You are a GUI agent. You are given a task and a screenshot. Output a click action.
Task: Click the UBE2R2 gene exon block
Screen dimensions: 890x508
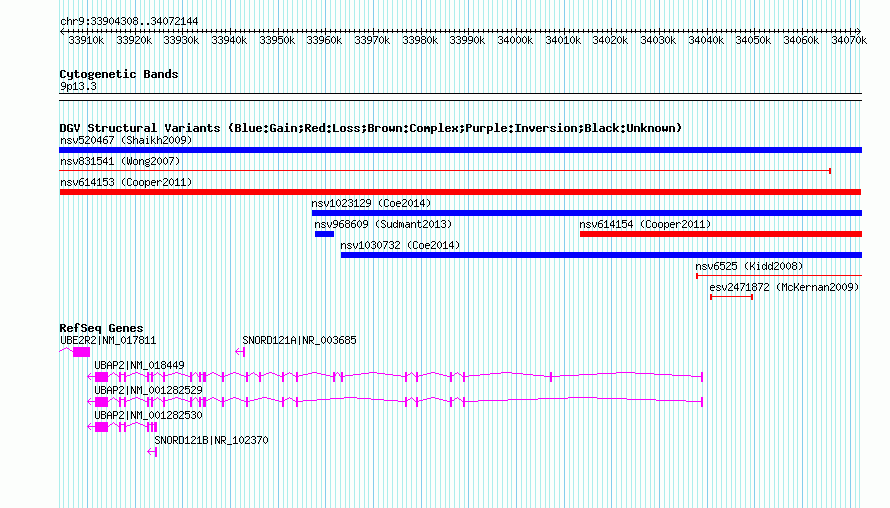click(x=81, y=352)
